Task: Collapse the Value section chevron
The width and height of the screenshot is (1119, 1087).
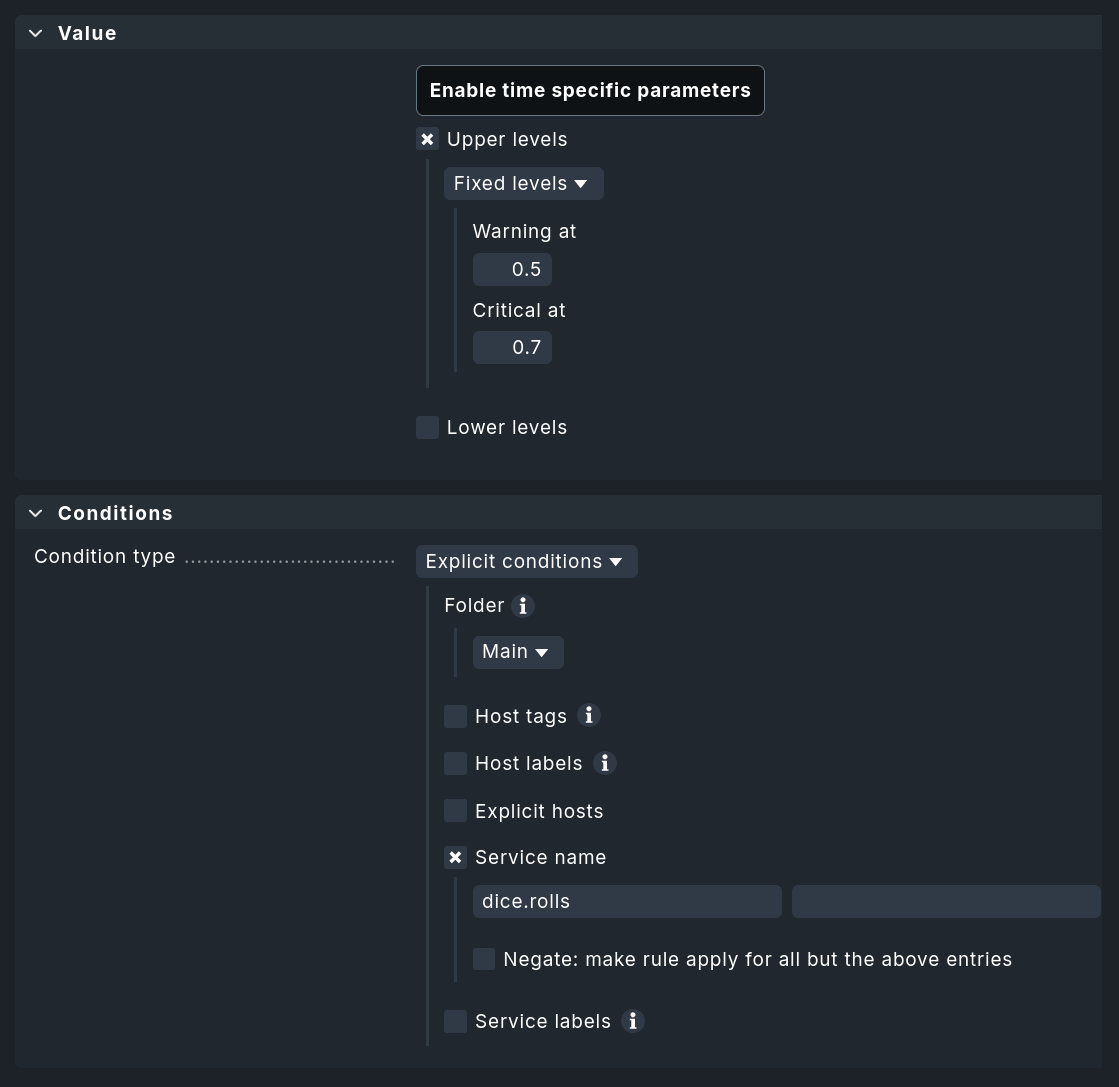Action: point(36,33)
